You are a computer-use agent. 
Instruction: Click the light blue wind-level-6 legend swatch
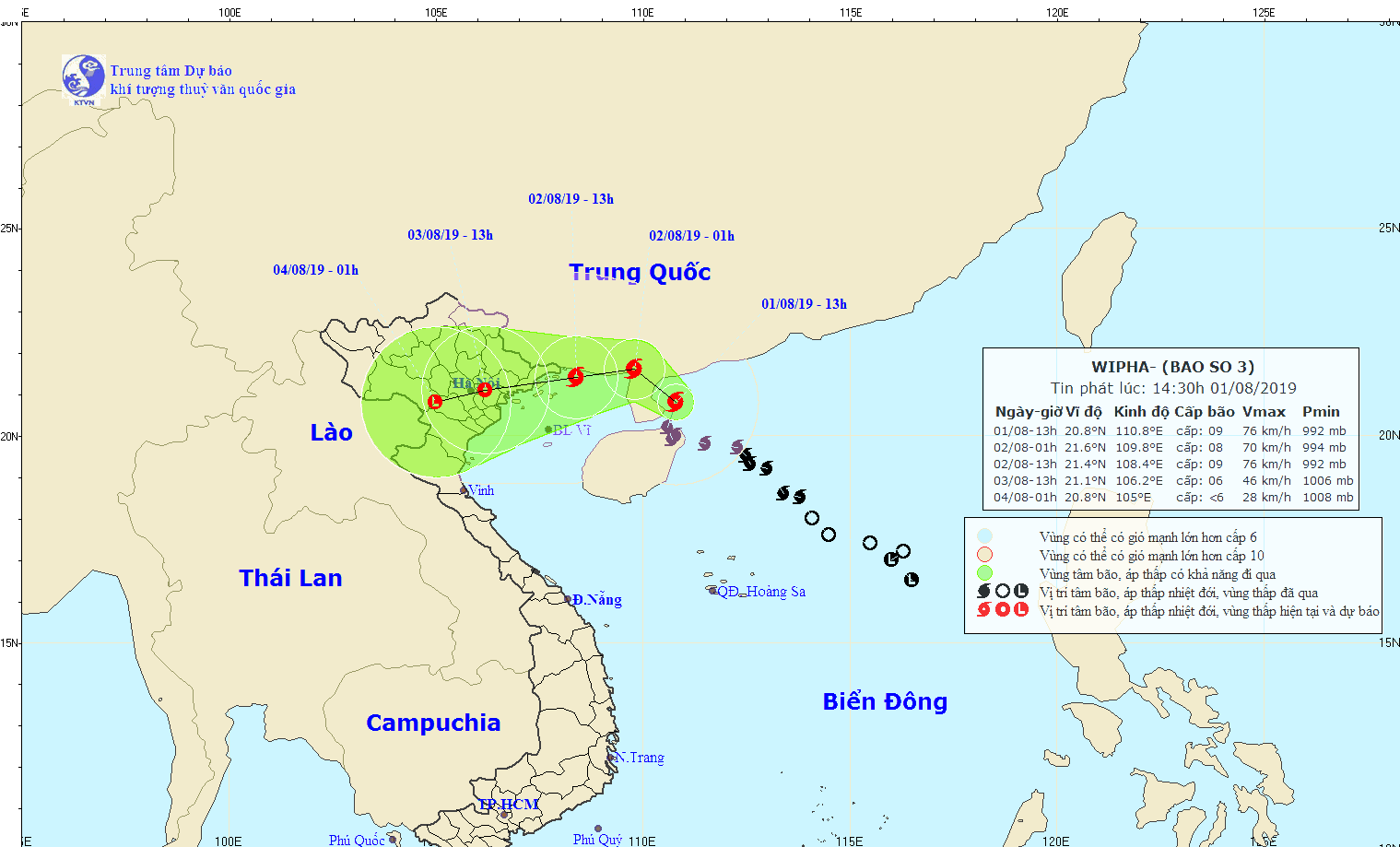[x=984, y=536]
